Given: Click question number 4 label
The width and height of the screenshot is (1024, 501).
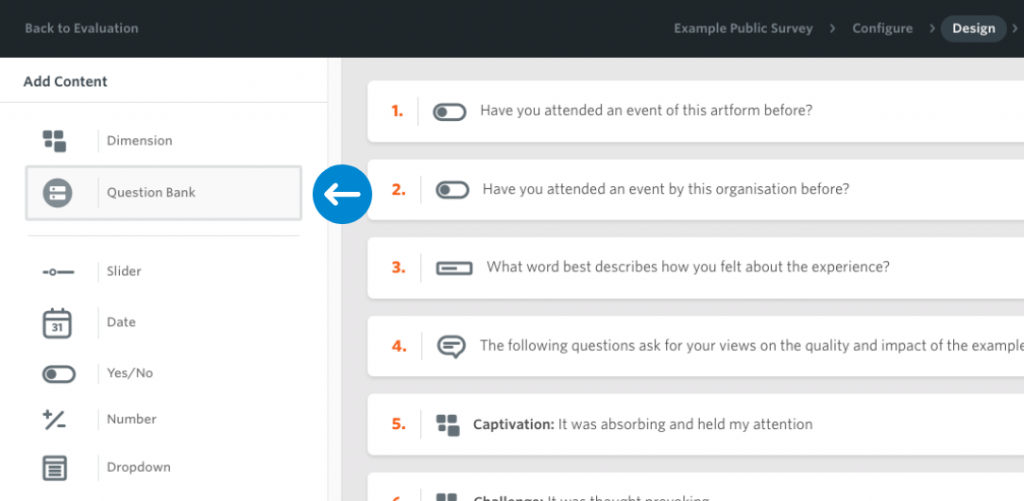Looking at the screenshot, I should (398, 346).
